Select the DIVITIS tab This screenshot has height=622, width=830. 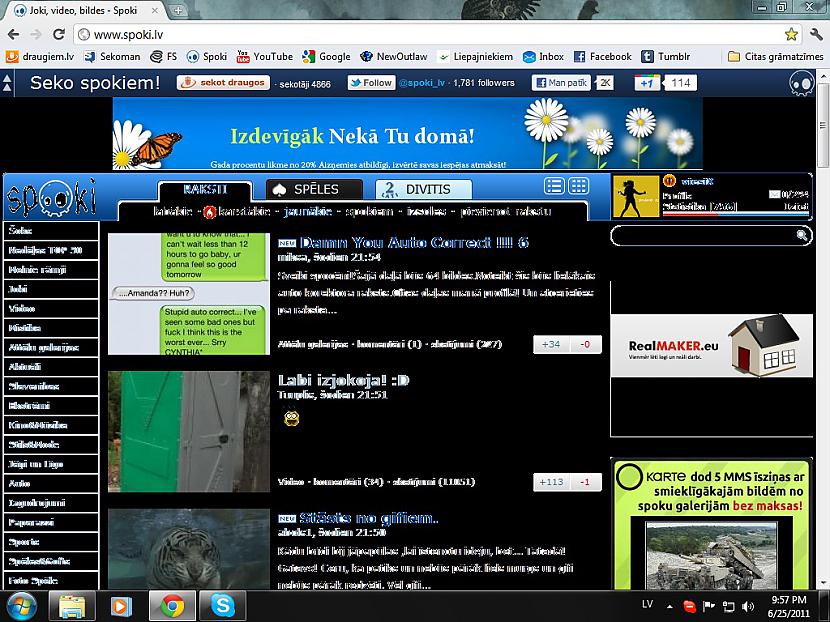pos(423,190)
